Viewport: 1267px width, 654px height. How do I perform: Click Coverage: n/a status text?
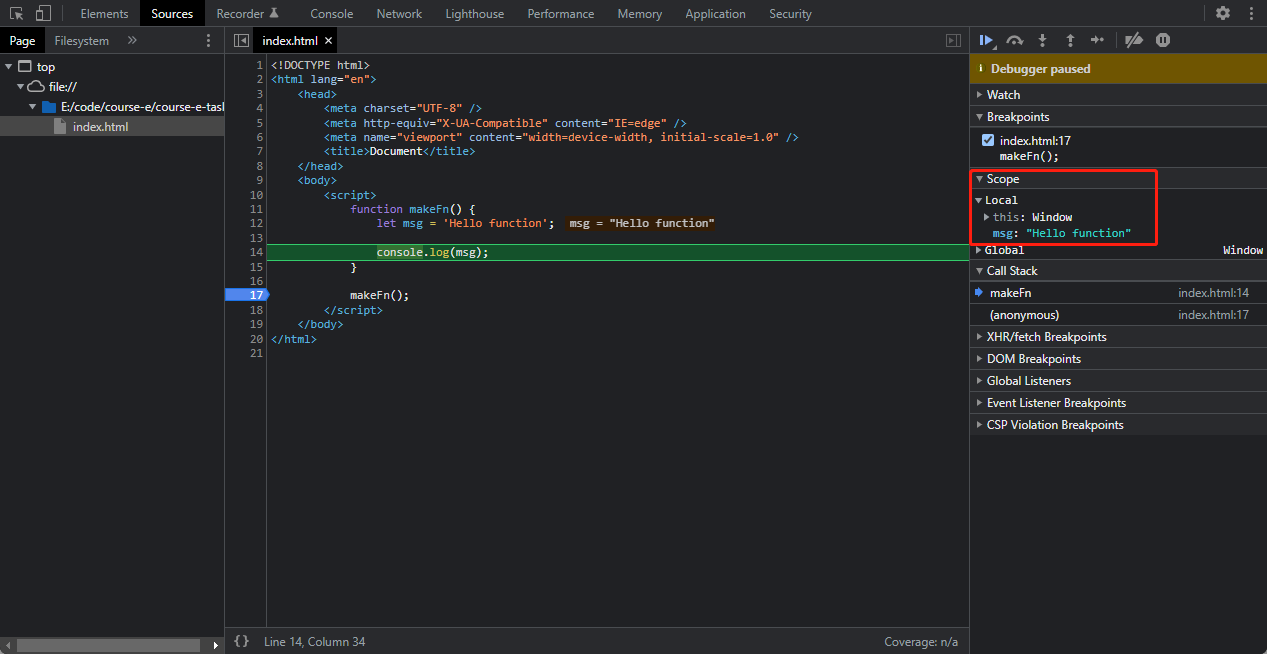click(x=920, y=642)
